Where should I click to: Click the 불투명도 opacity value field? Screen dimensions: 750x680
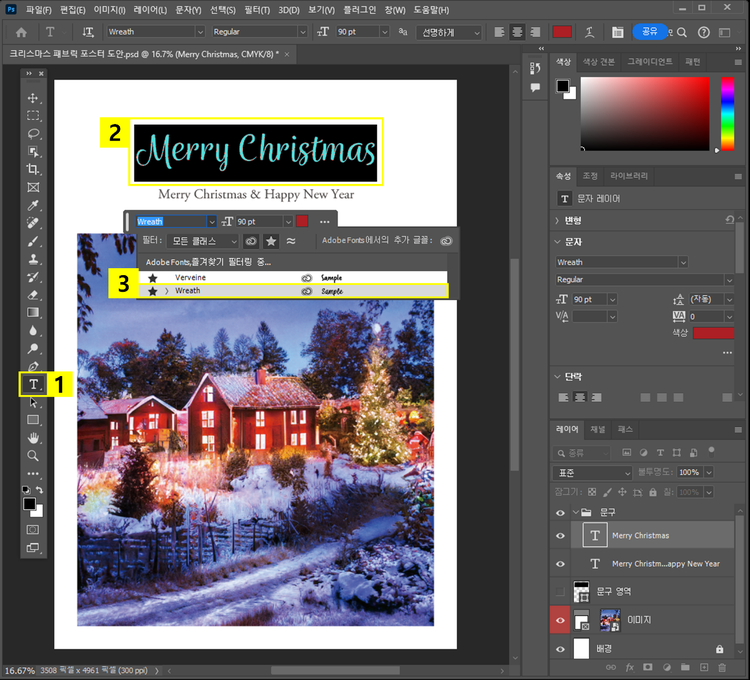pyautogui.click(x=689, y=472)
